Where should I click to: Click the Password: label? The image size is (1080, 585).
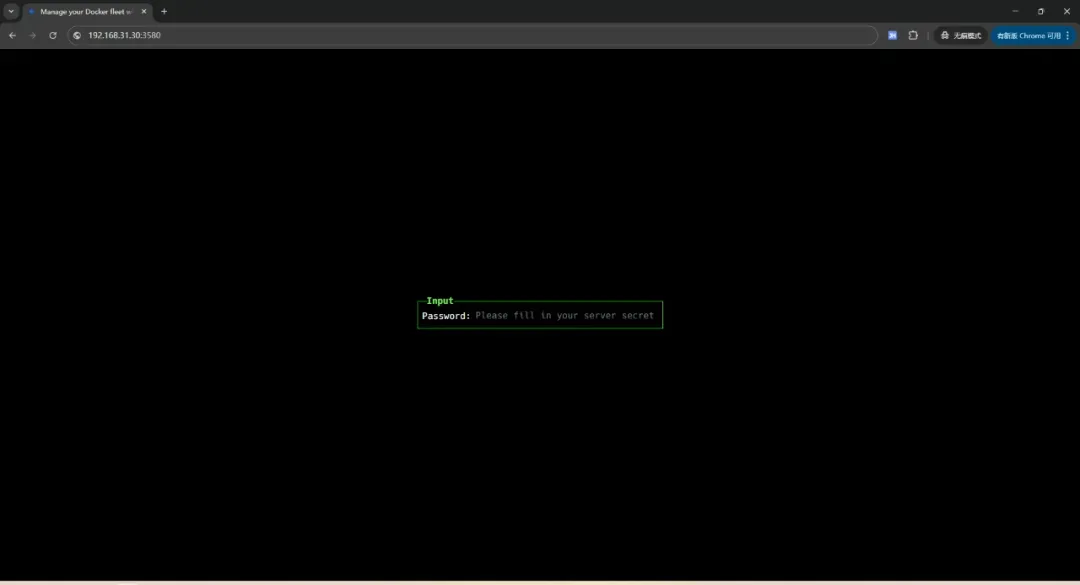click(446, 316)
